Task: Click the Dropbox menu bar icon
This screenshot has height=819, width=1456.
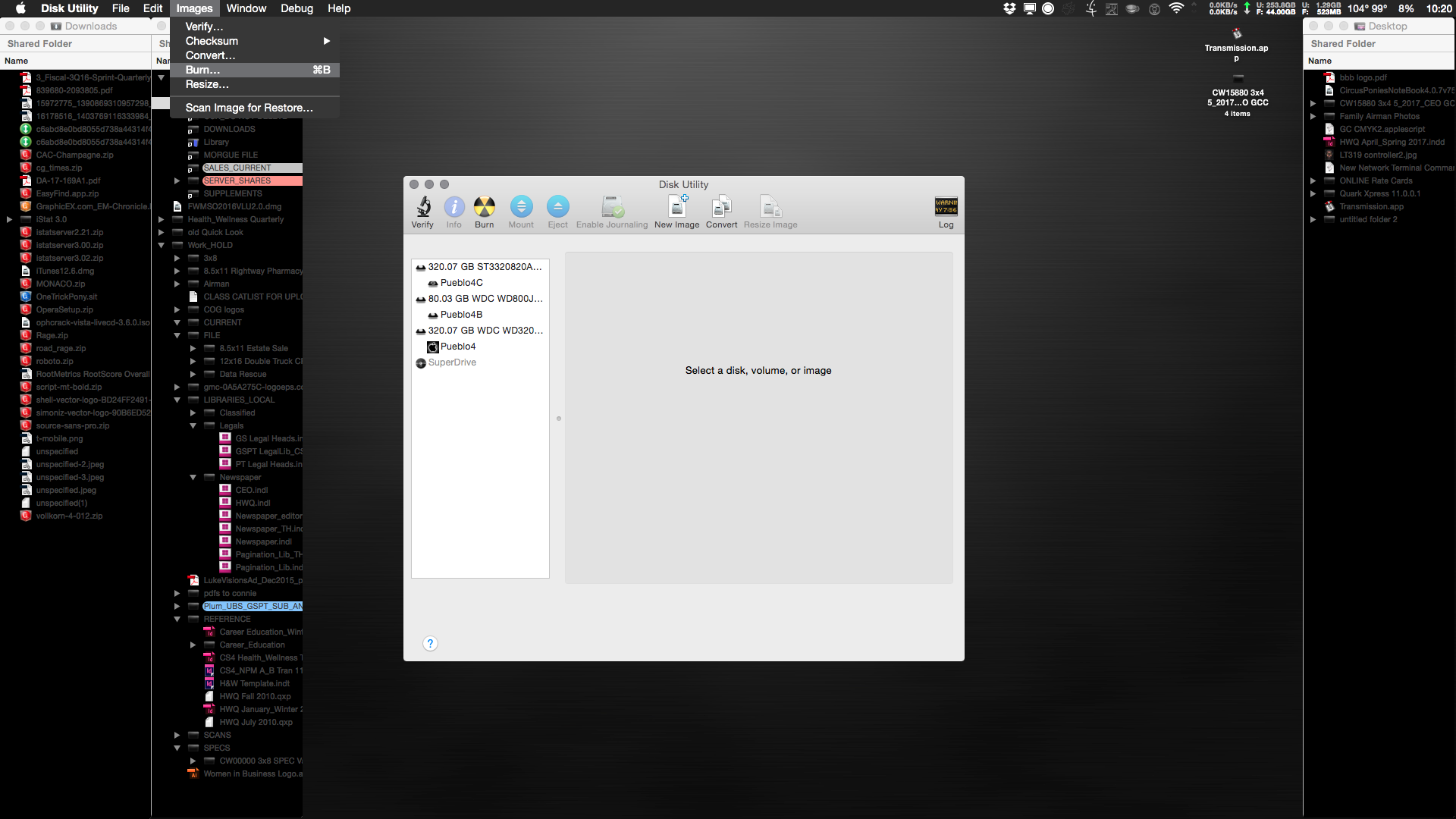Action: (x=1009, y=8)
